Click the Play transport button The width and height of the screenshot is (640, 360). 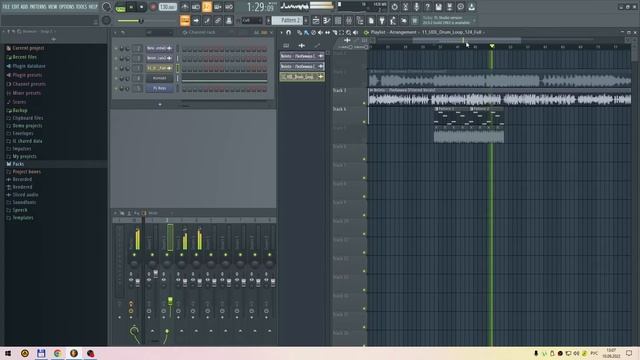(131, 7)
